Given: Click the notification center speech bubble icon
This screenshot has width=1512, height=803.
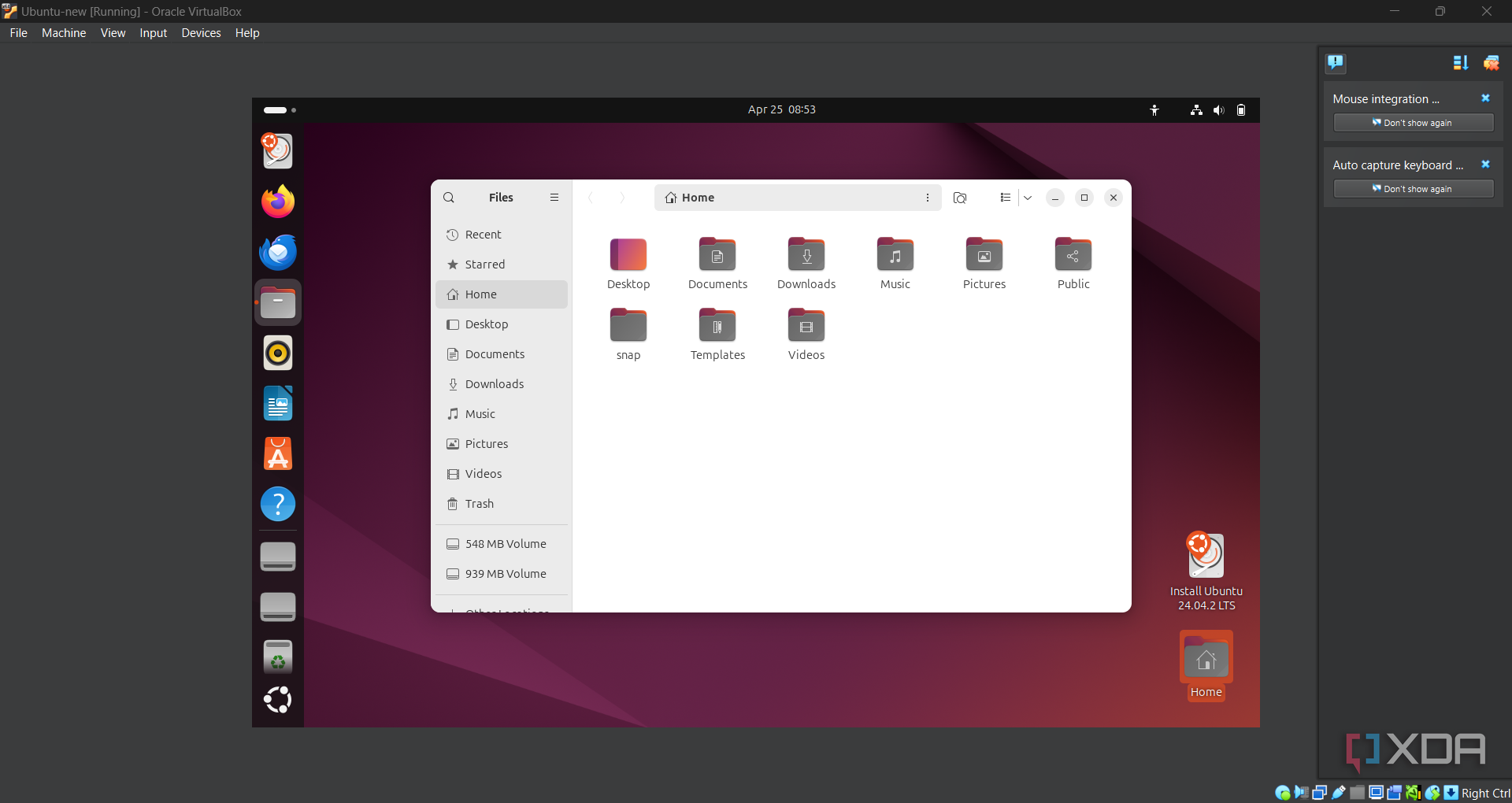Looking at the screenshot, I should coord(1336,63).
